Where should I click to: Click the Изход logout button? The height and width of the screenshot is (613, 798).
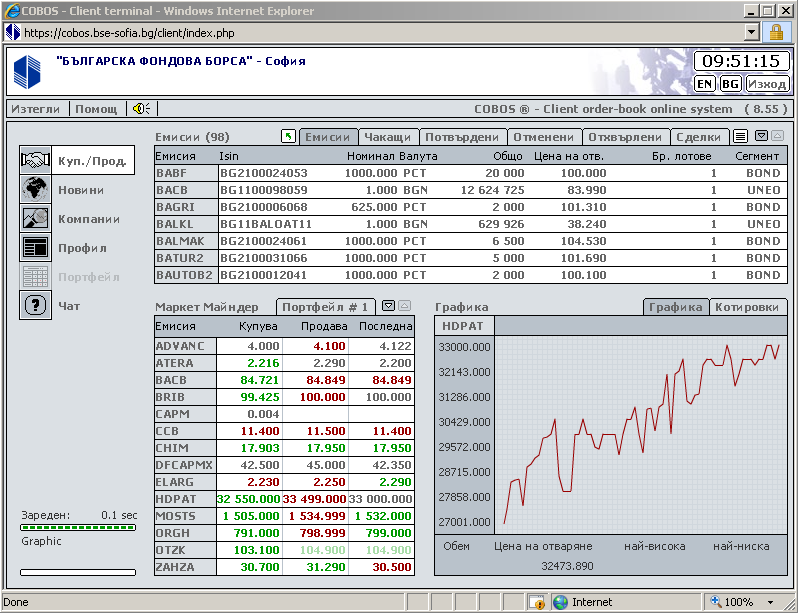767,84
